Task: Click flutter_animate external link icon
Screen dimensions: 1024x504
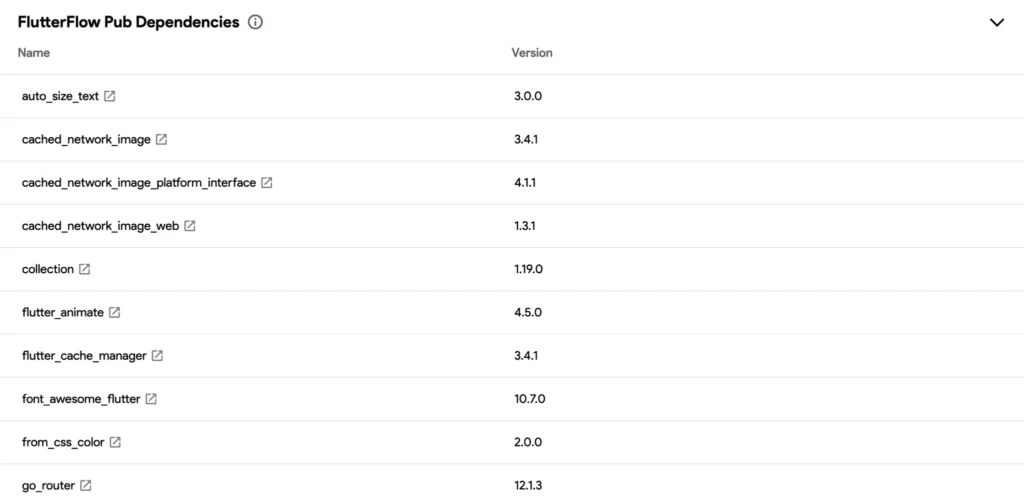Action: point(115,312)
